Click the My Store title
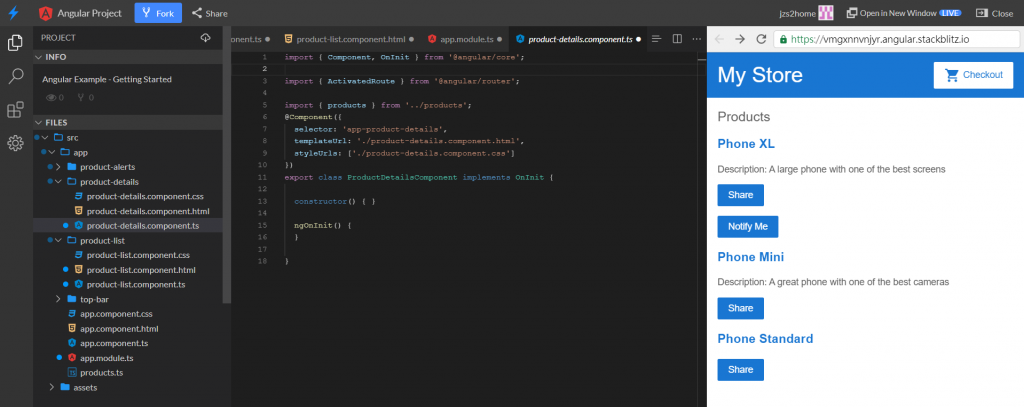This screenshot has height=407, width=1024. [760, 75]
